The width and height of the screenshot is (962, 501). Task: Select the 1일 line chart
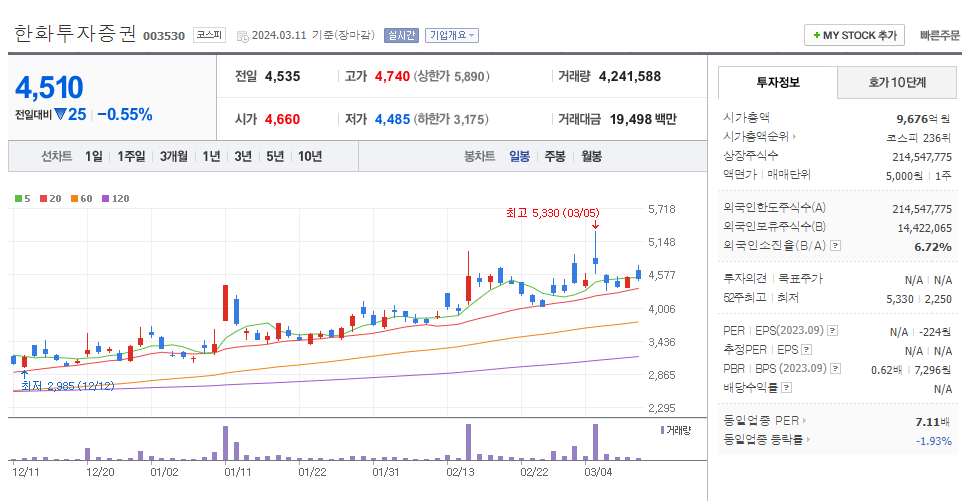[x=94, y=156]
